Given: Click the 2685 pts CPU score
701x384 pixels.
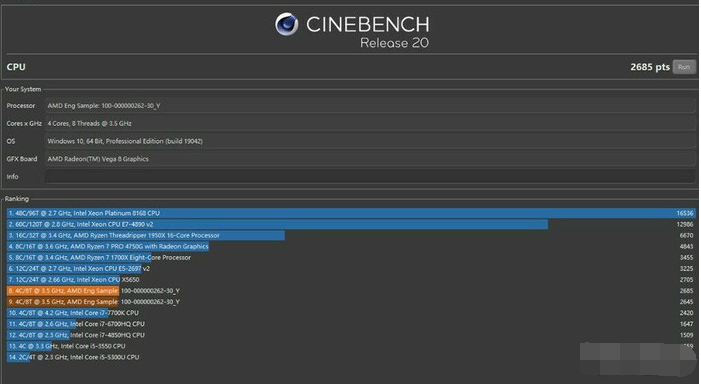Looking at the screenshot, I should pos(650,67).
